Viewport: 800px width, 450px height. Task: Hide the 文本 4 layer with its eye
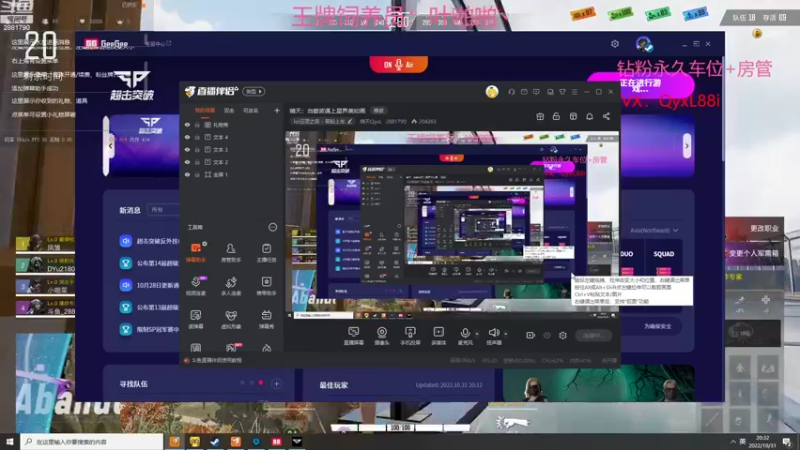point(187,137)
